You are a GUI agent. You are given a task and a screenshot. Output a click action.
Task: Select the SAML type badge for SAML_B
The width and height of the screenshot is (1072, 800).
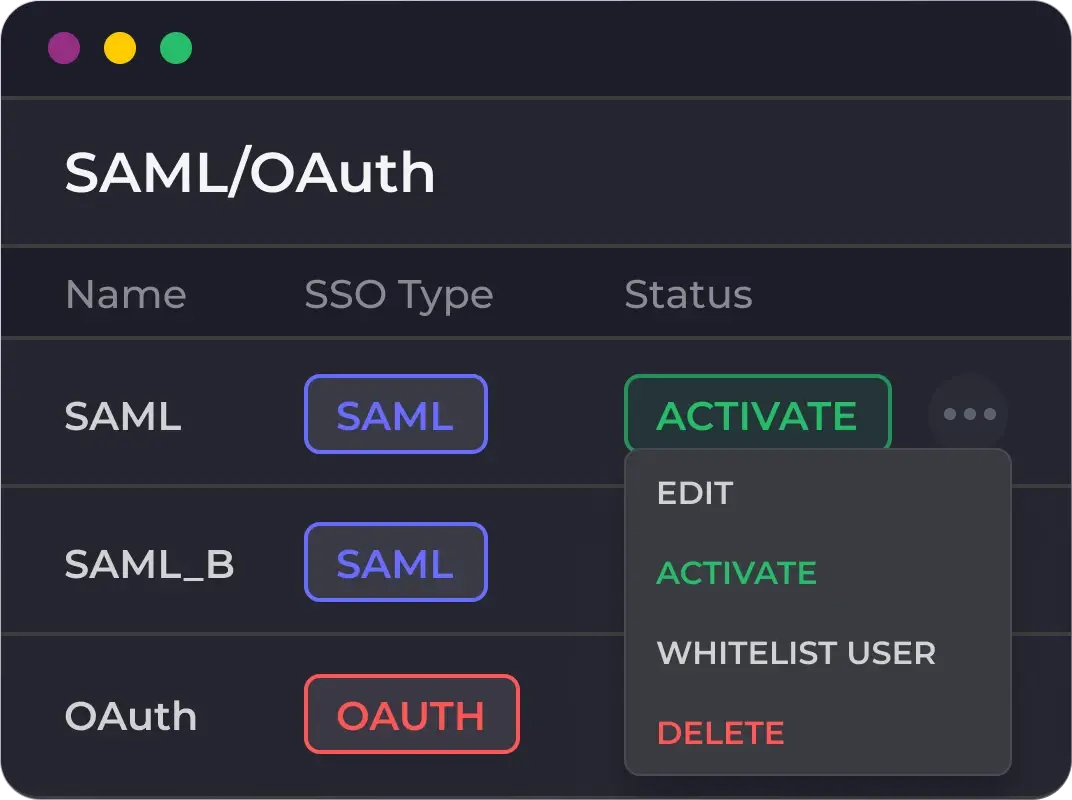395,561
